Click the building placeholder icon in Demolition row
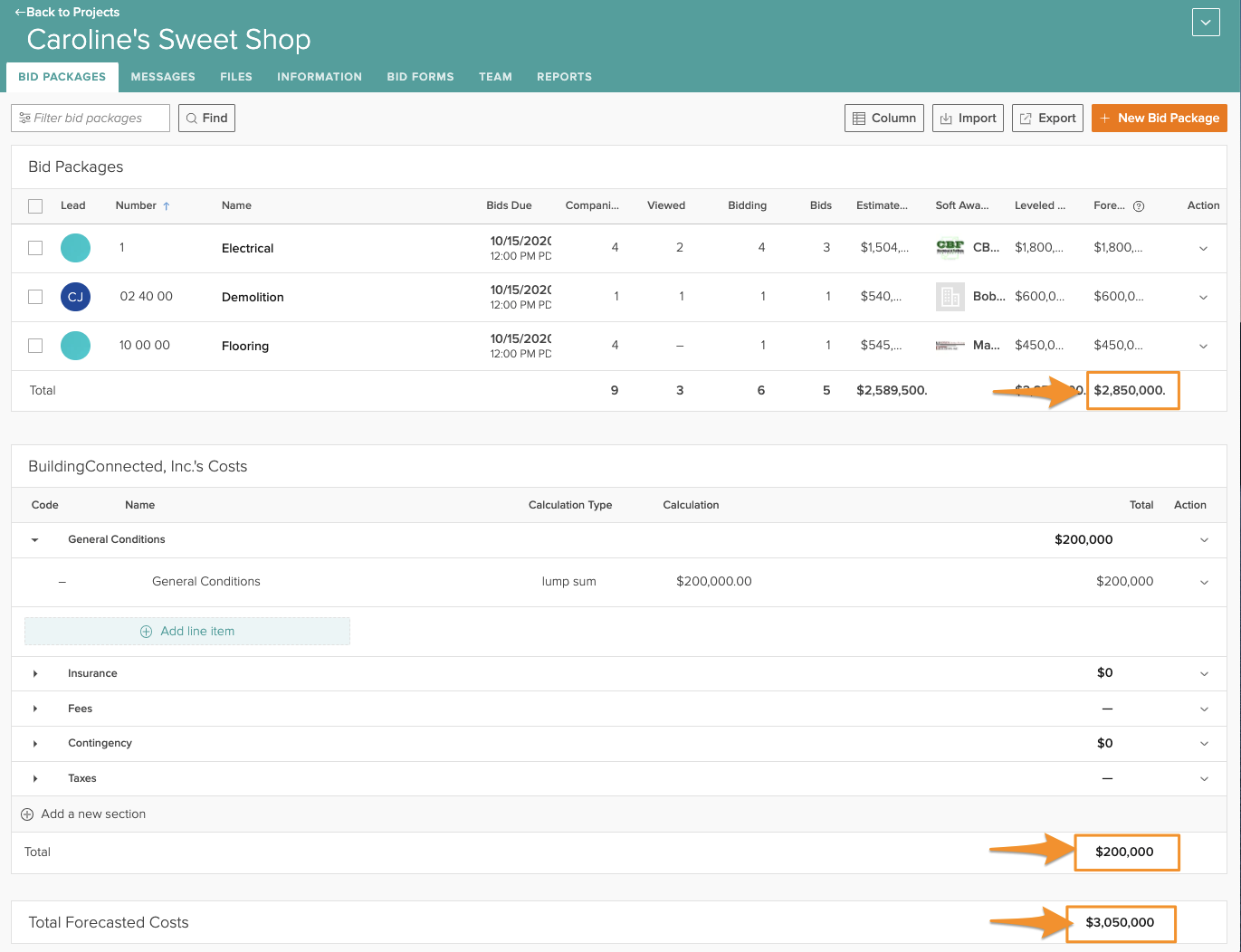 click(x=950, y=297)
